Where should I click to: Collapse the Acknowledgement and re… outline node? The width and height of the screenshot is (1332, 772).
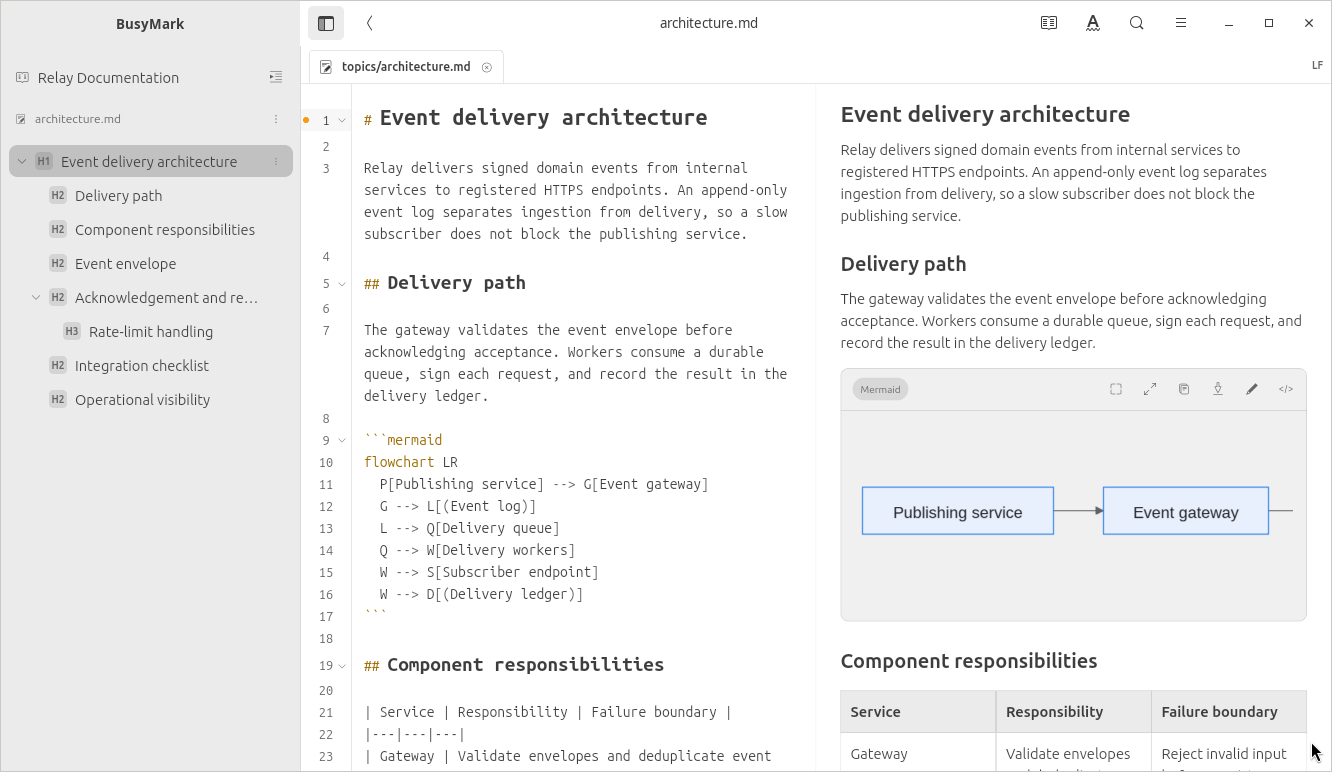(36, 297)
